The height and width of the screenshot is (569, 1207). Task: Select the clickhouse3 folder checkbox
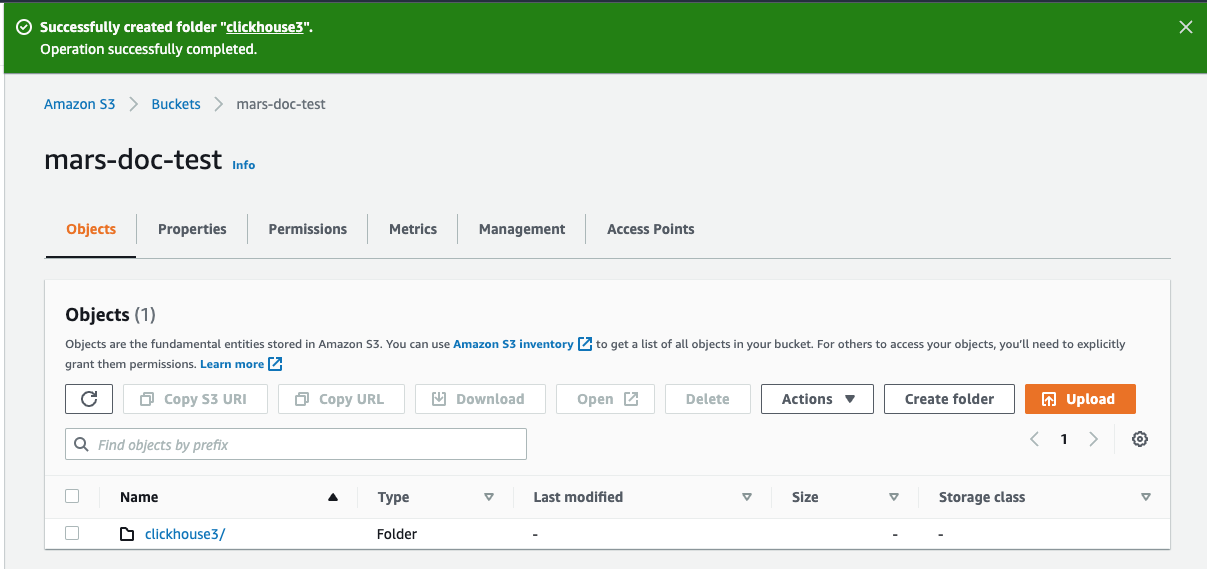[x=72, y=533]
